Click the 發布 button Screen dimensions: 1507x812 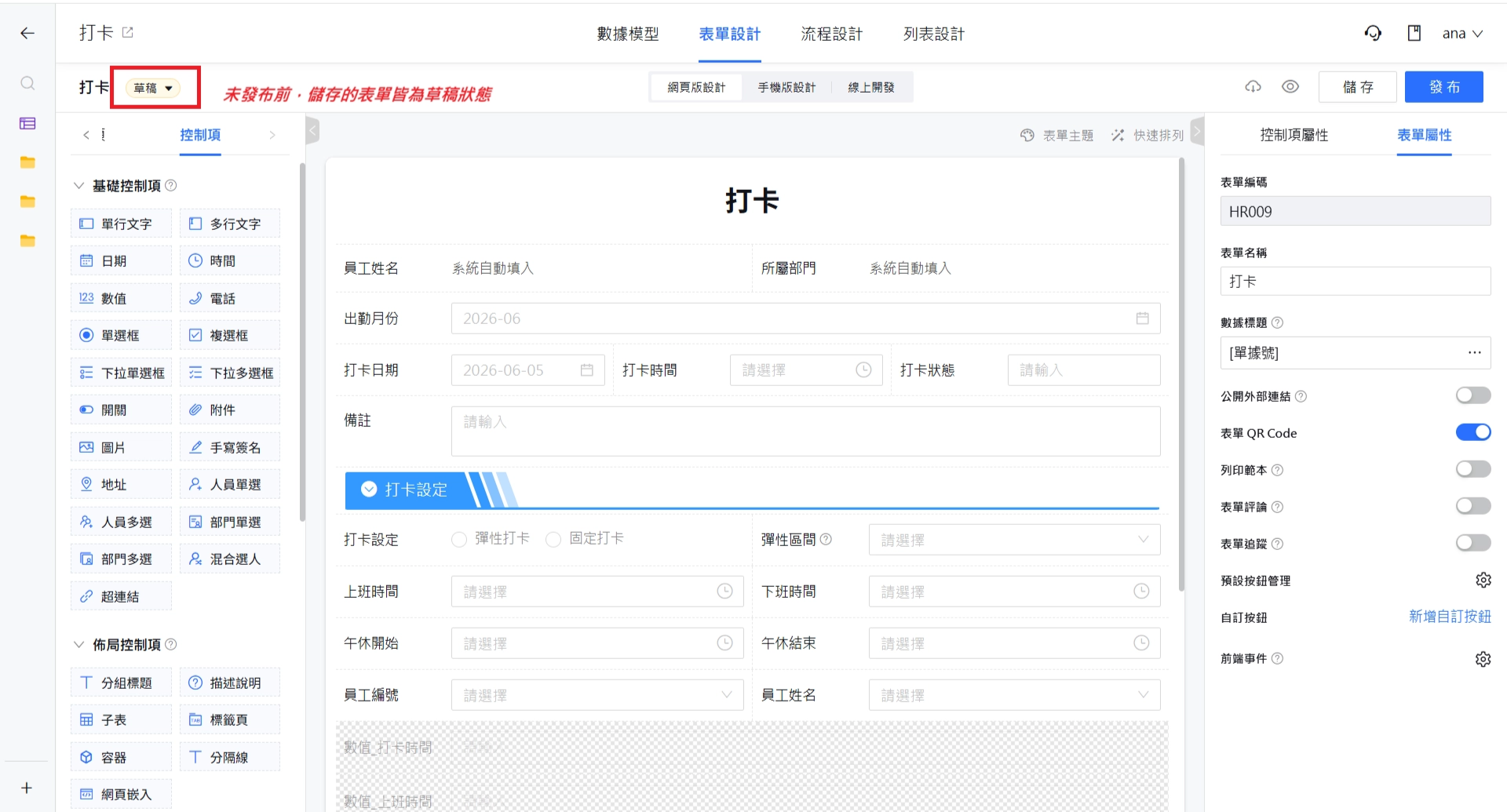(x=1444, y=87)
